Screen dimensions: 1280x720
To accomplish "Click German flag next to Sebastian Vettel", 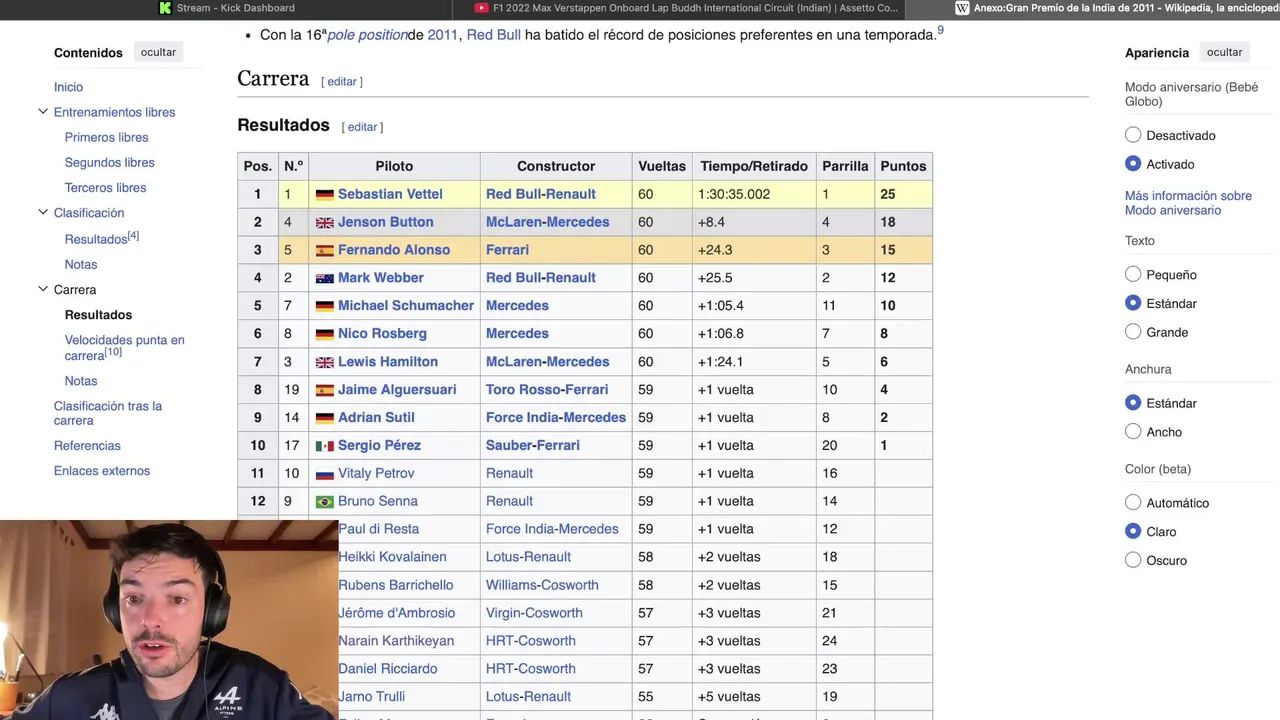I will click(x=324, y=195).
